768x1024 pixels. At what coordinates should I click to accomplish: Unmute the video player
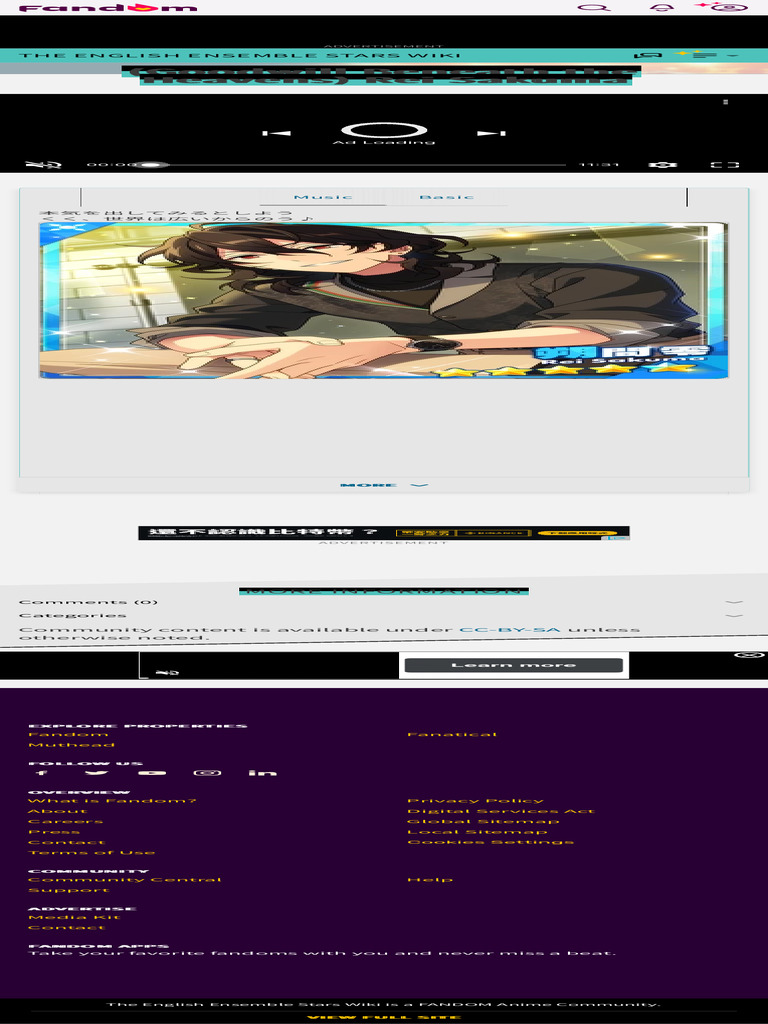44,165
